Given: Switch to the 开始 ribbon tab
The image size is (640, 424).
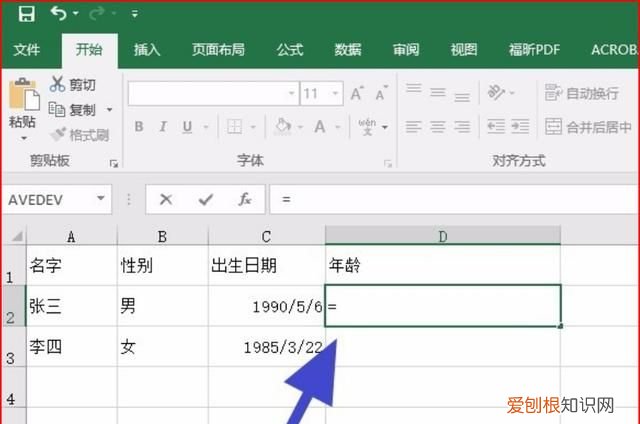Looking at the screenshot, I should click(89, 50).
